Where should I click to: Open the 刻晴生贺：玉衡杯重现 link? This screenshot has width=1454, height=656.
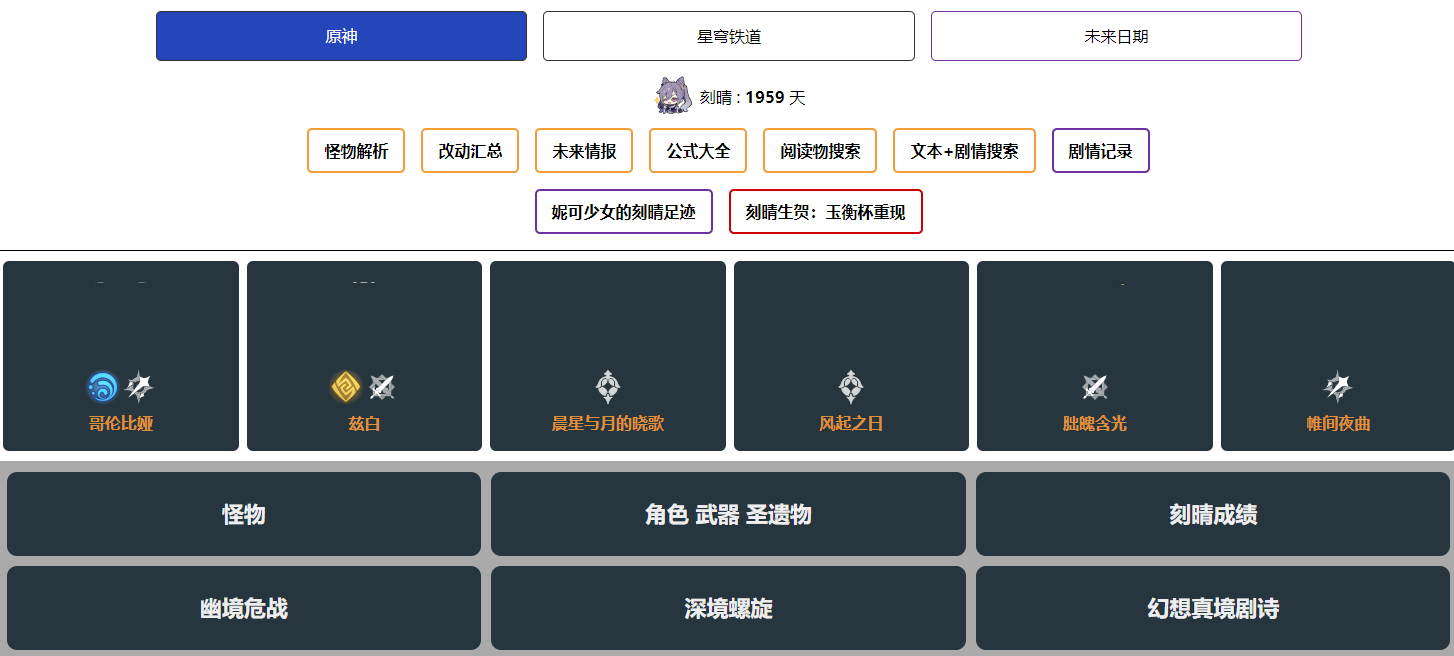[x=825, y=212]
